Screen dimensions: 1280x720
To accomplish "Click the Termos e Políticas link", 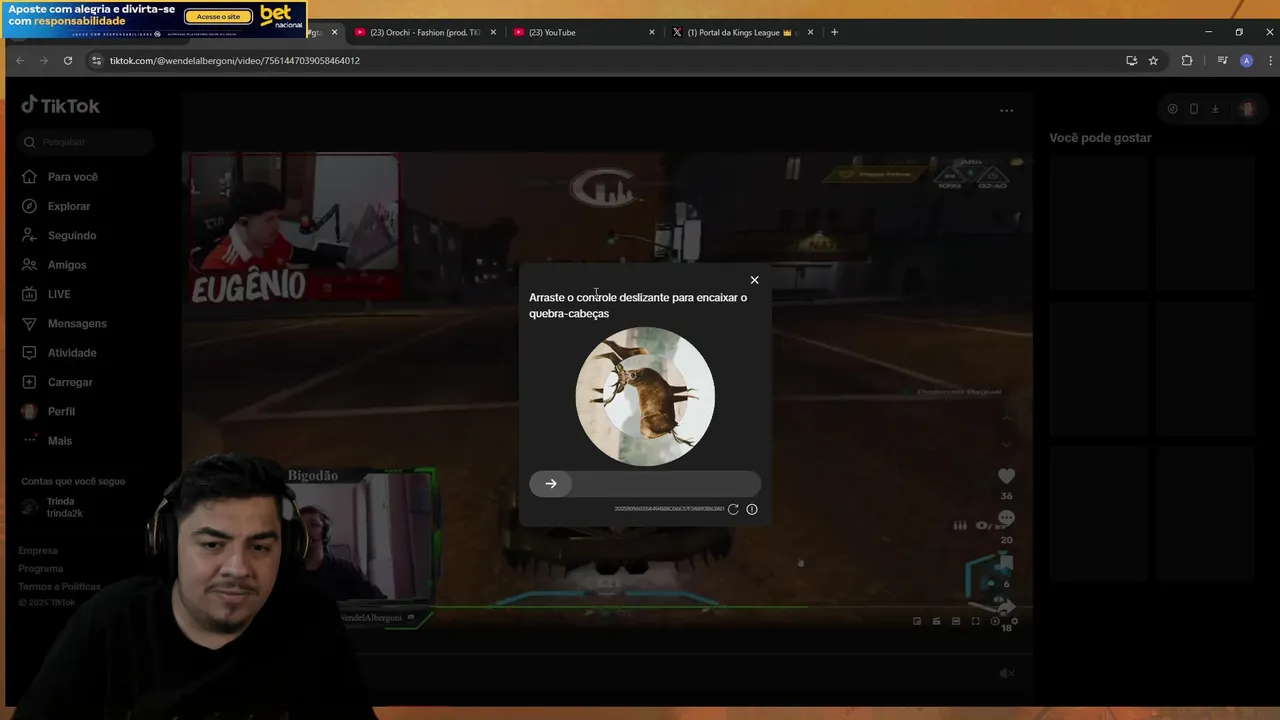I will coord(59,587).
